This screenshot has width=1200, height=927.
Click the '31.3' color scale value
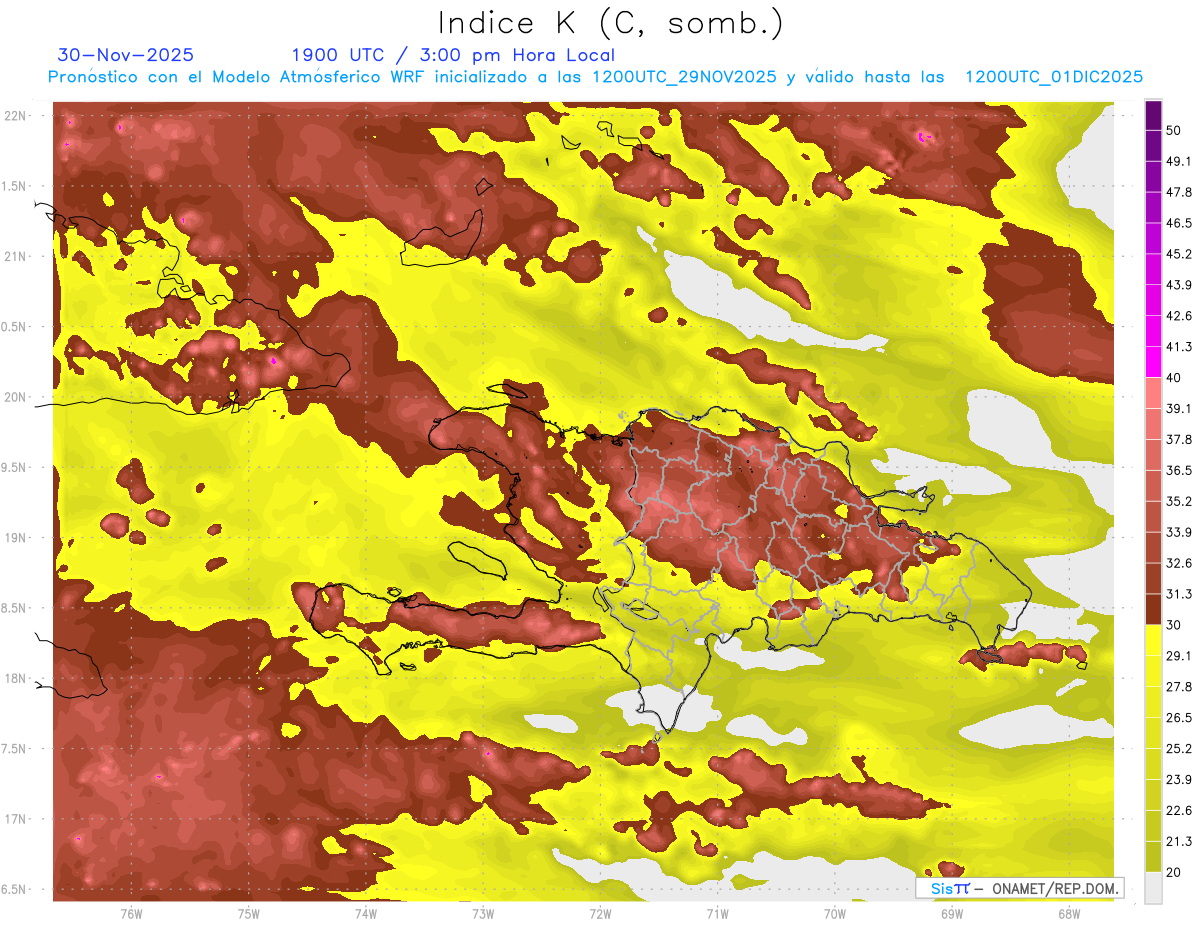(1179, 594)
